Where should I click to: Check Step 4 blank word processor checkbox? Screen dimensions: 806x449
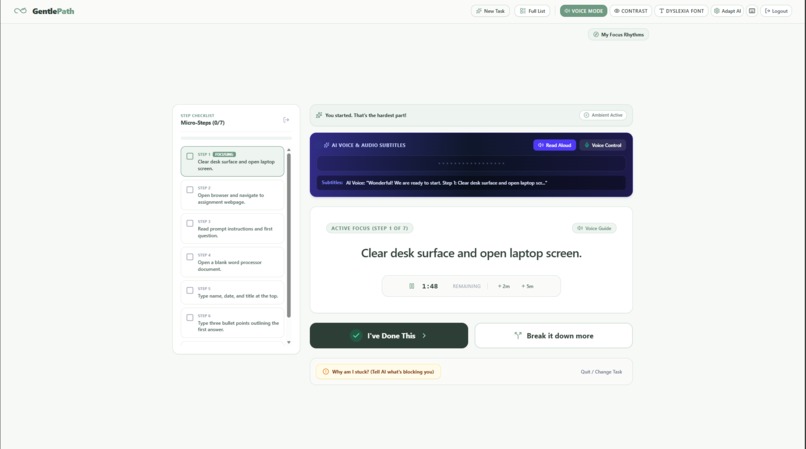tap(190, 257)
